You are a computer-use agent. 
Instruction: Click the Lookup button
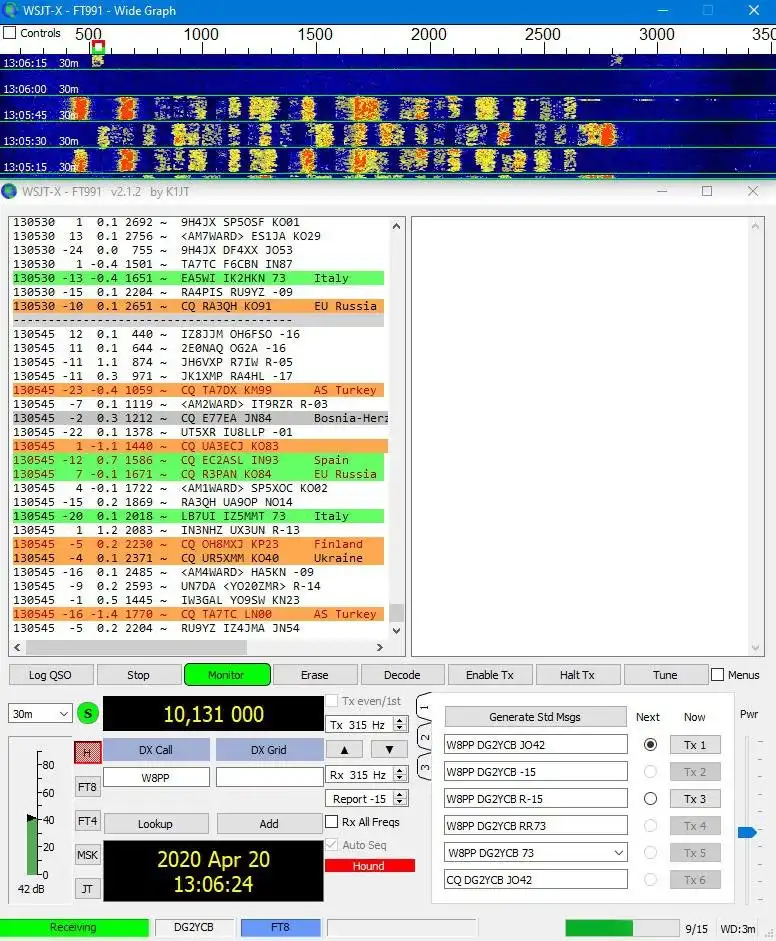click(x=155, y=823)
